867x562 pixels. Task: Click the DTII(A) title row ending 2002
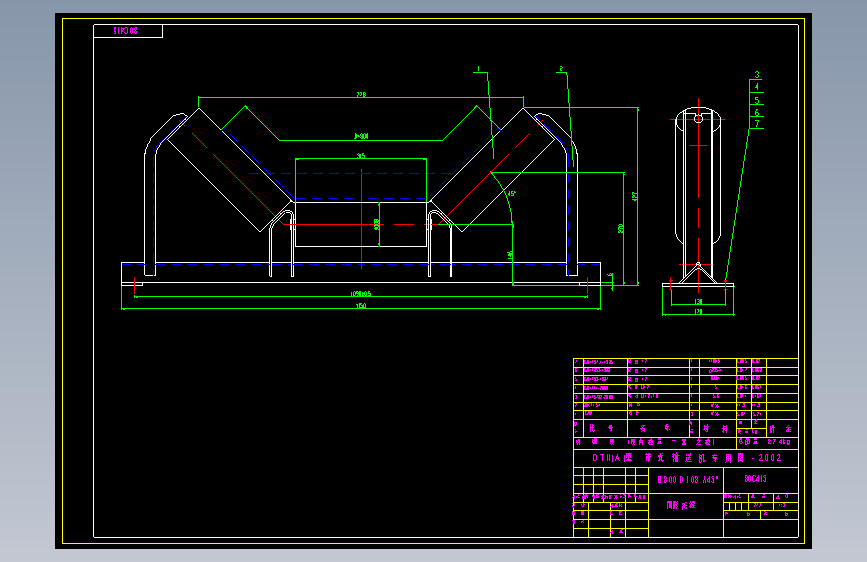tap(686, 458)
